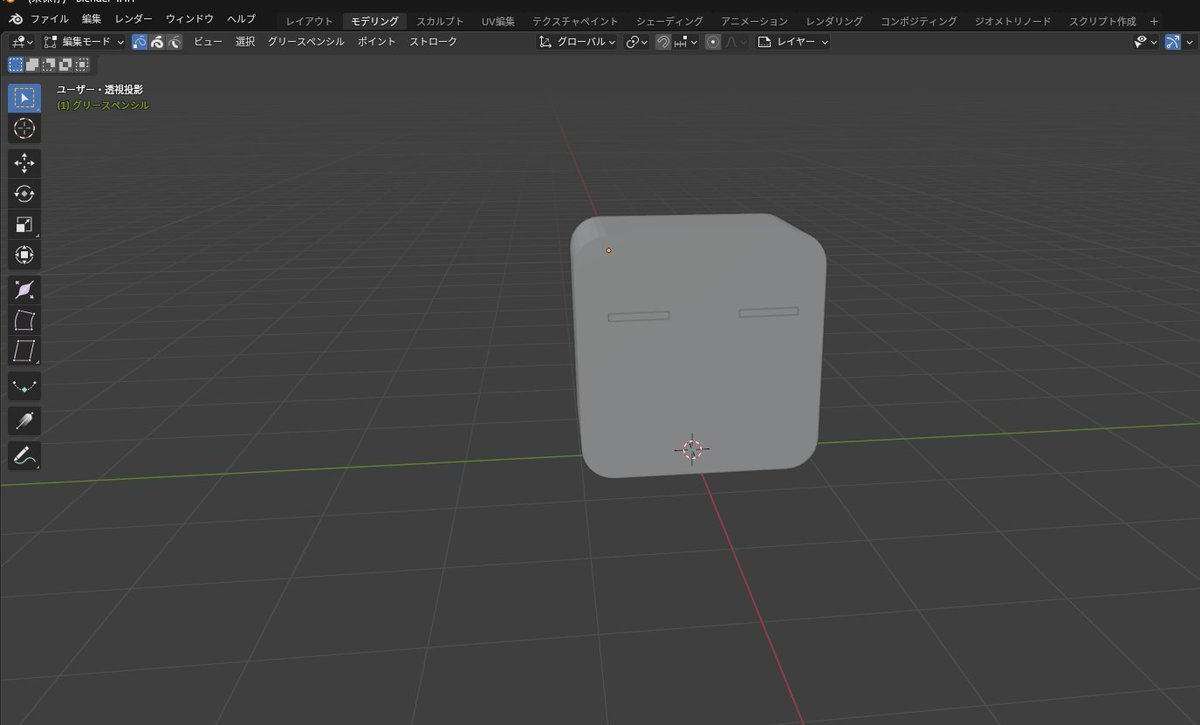The height and width of the screenshot is (725, 1200).
Task: Open the transform pivot point dropdown
Action: (636, 42)
